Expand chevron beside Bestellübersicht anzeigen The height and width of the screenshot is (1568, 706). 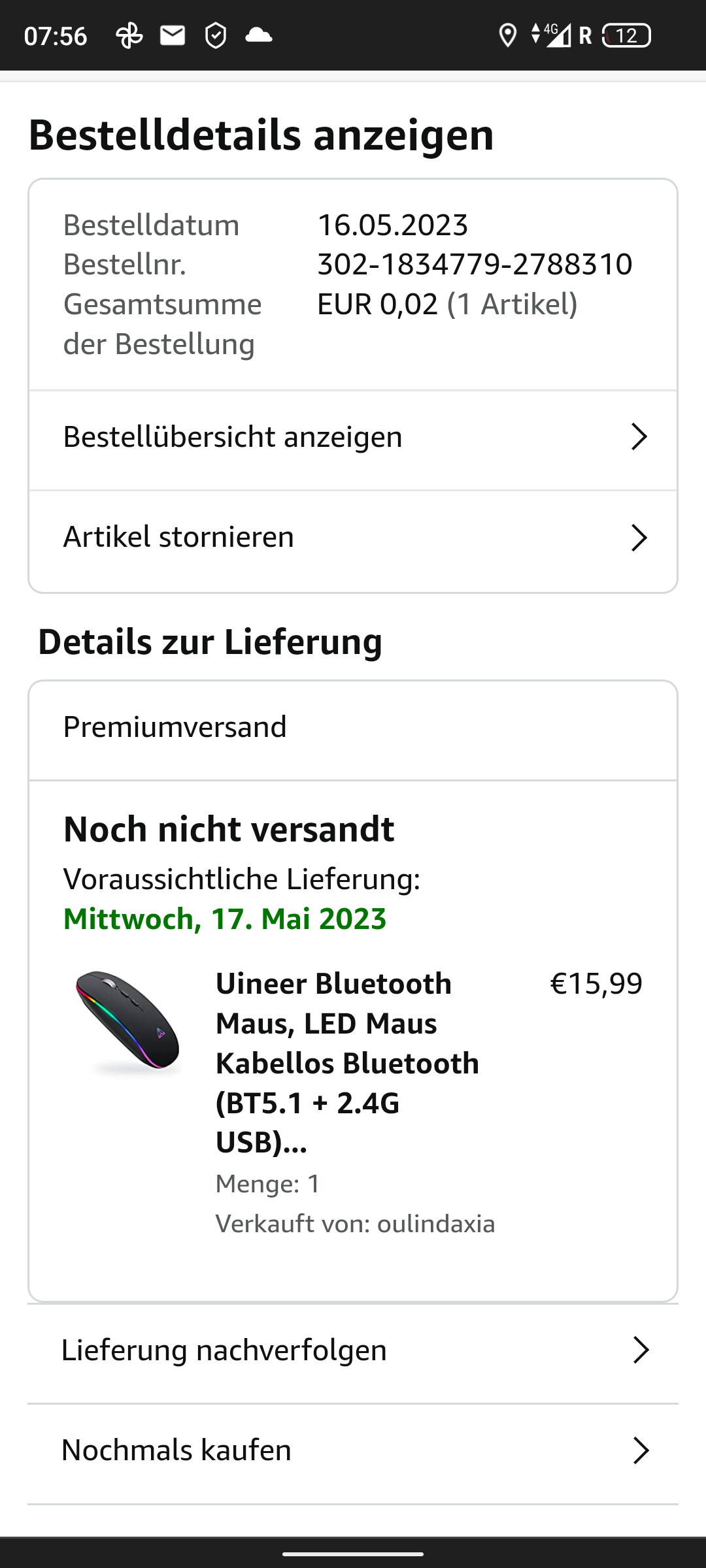pyautogui.click(x=639, y=437)
